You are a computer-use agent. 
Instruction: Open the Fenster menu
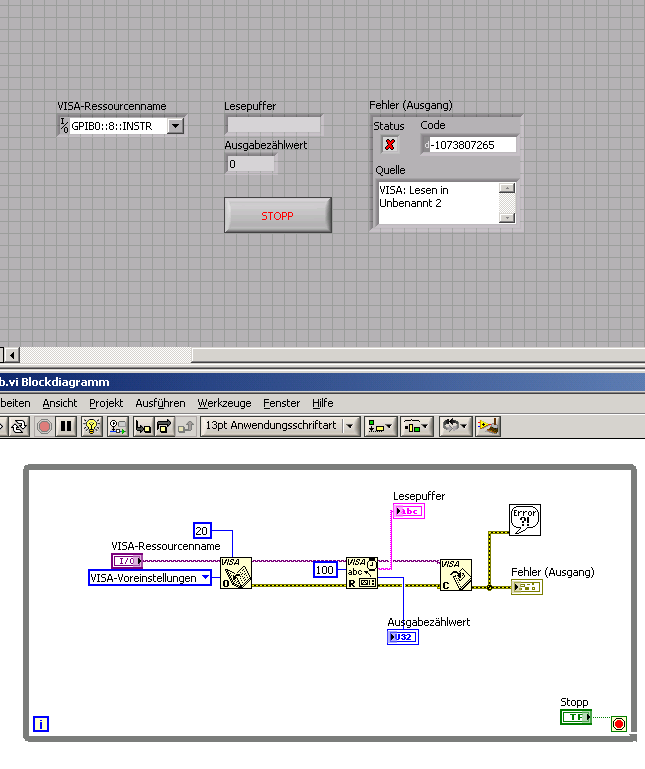282,403
